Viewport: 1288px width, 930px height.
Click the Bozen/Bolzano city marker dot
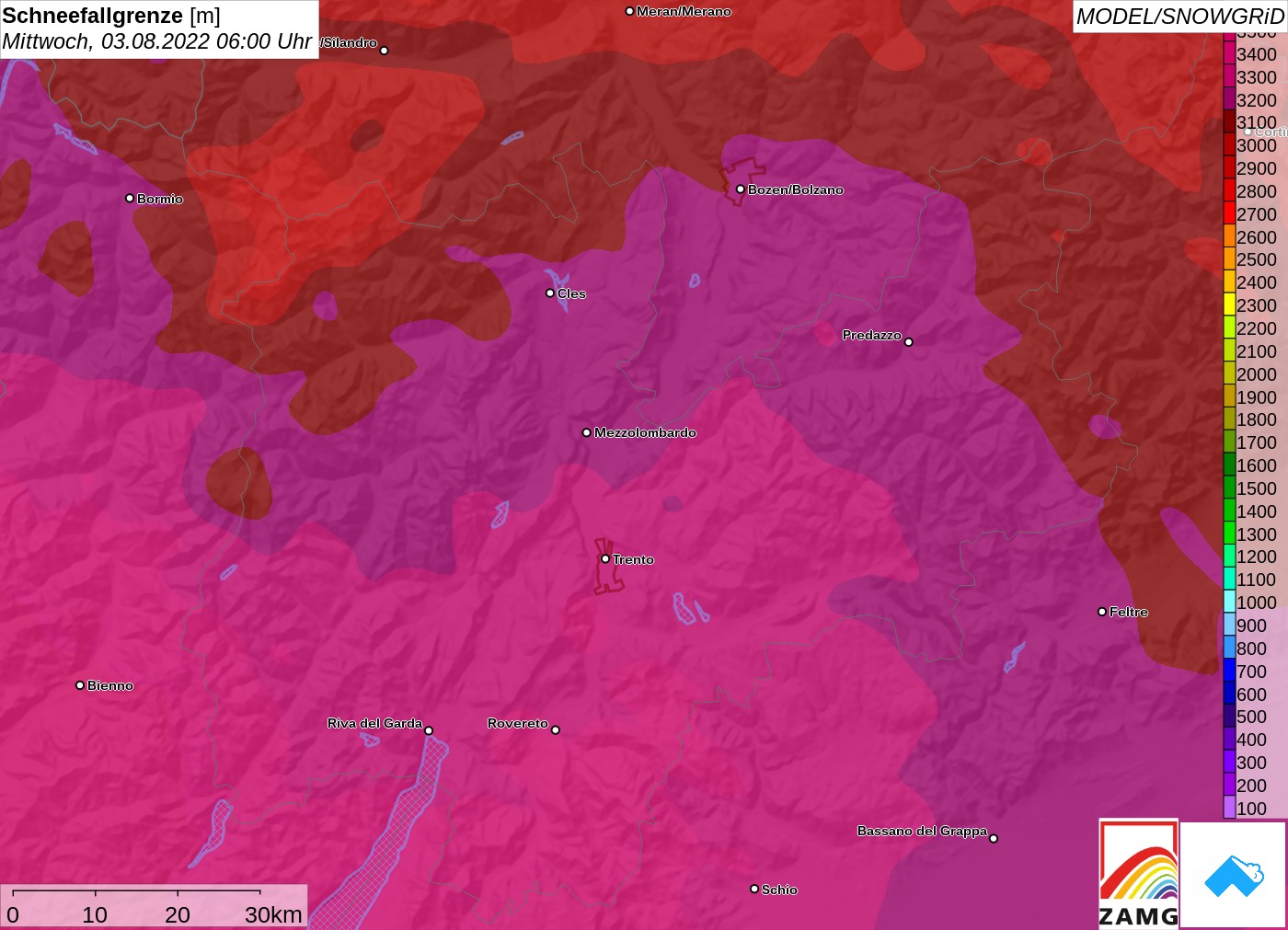740,189
